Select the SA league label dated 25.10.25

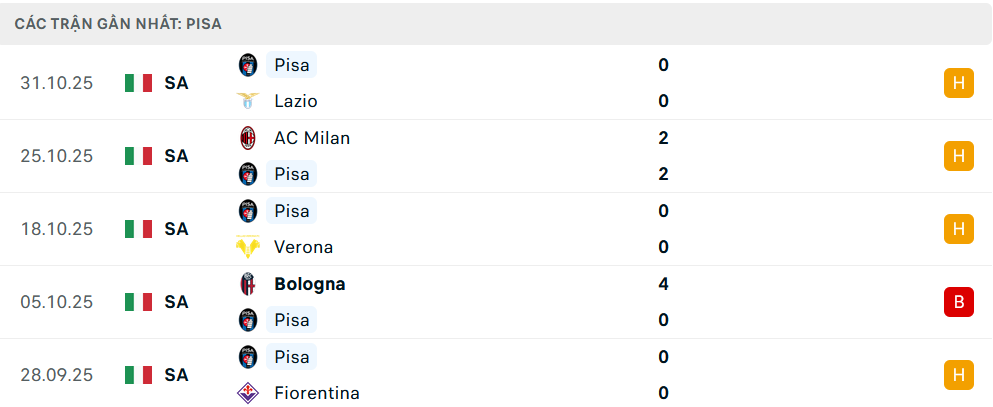[177, 156]
